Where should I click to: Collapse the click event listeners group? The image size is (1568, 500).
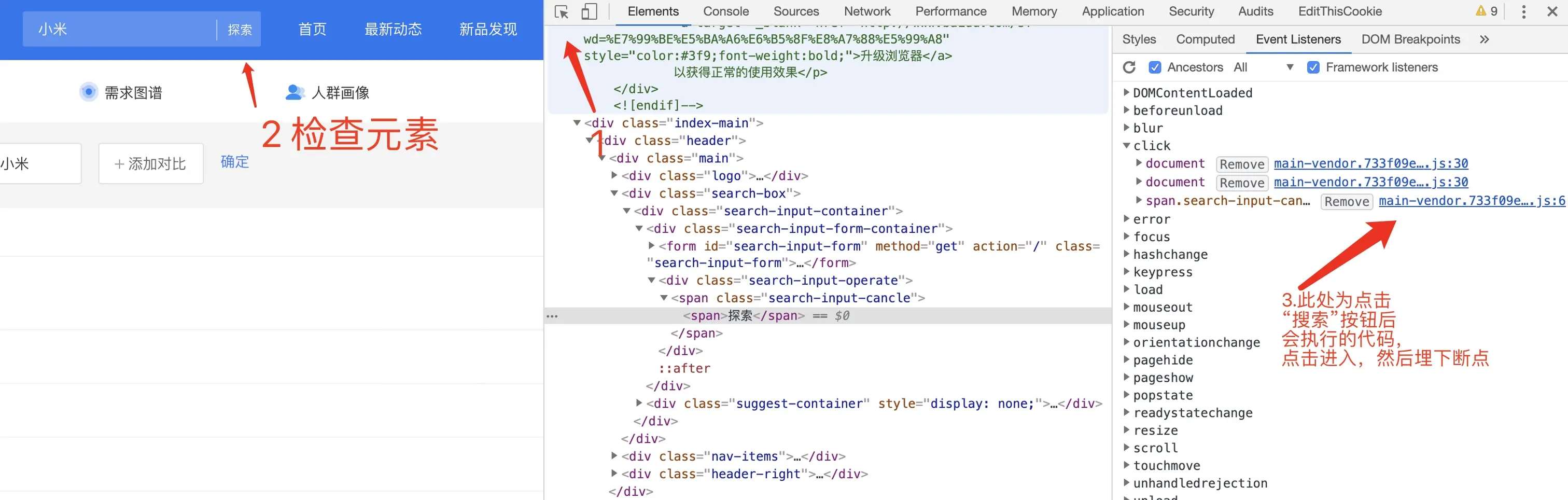[x=1127, y=146]
